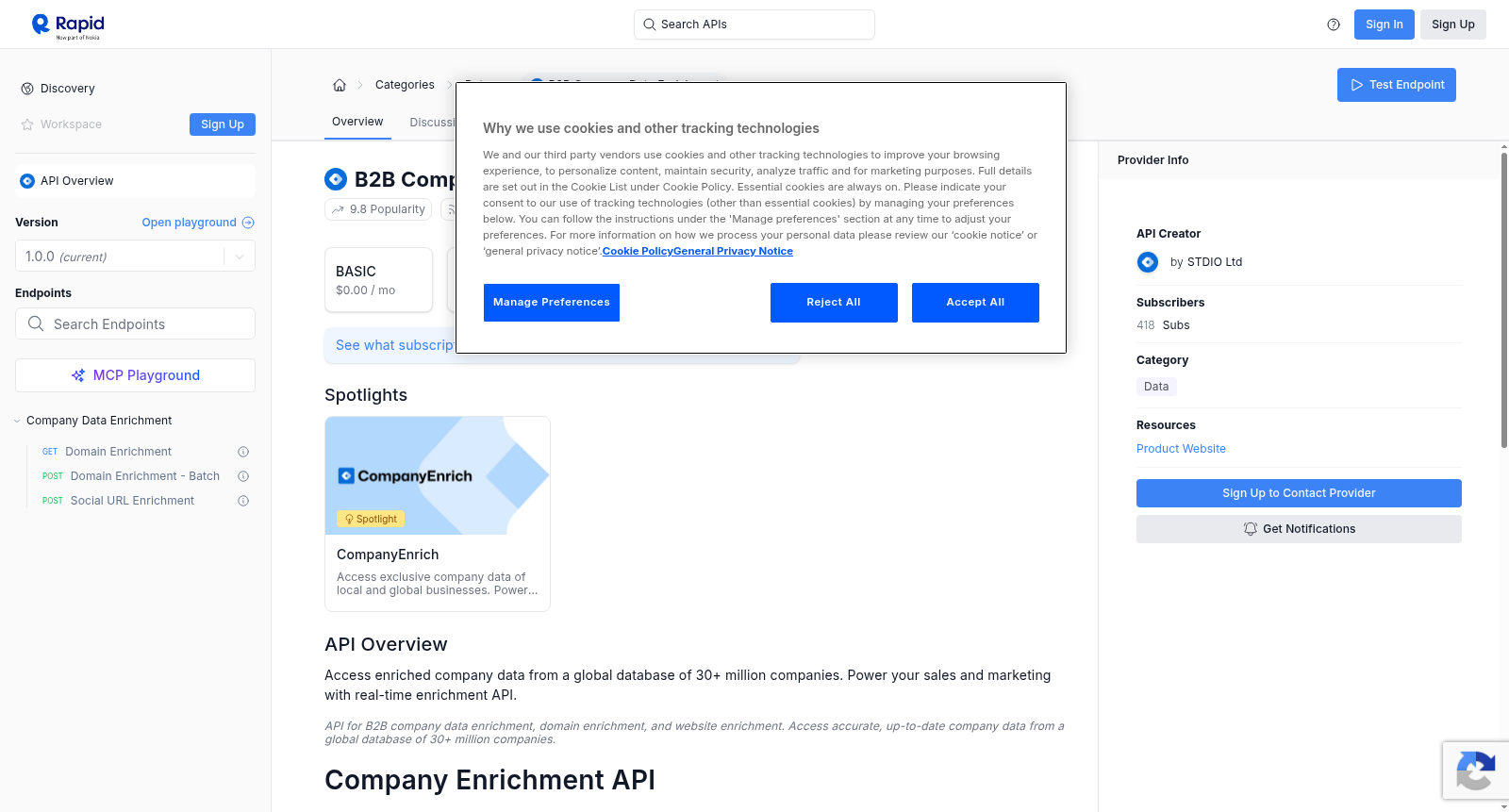
Task: Select the BASIC $0.00 pricing card
Action: coord(378,280)
